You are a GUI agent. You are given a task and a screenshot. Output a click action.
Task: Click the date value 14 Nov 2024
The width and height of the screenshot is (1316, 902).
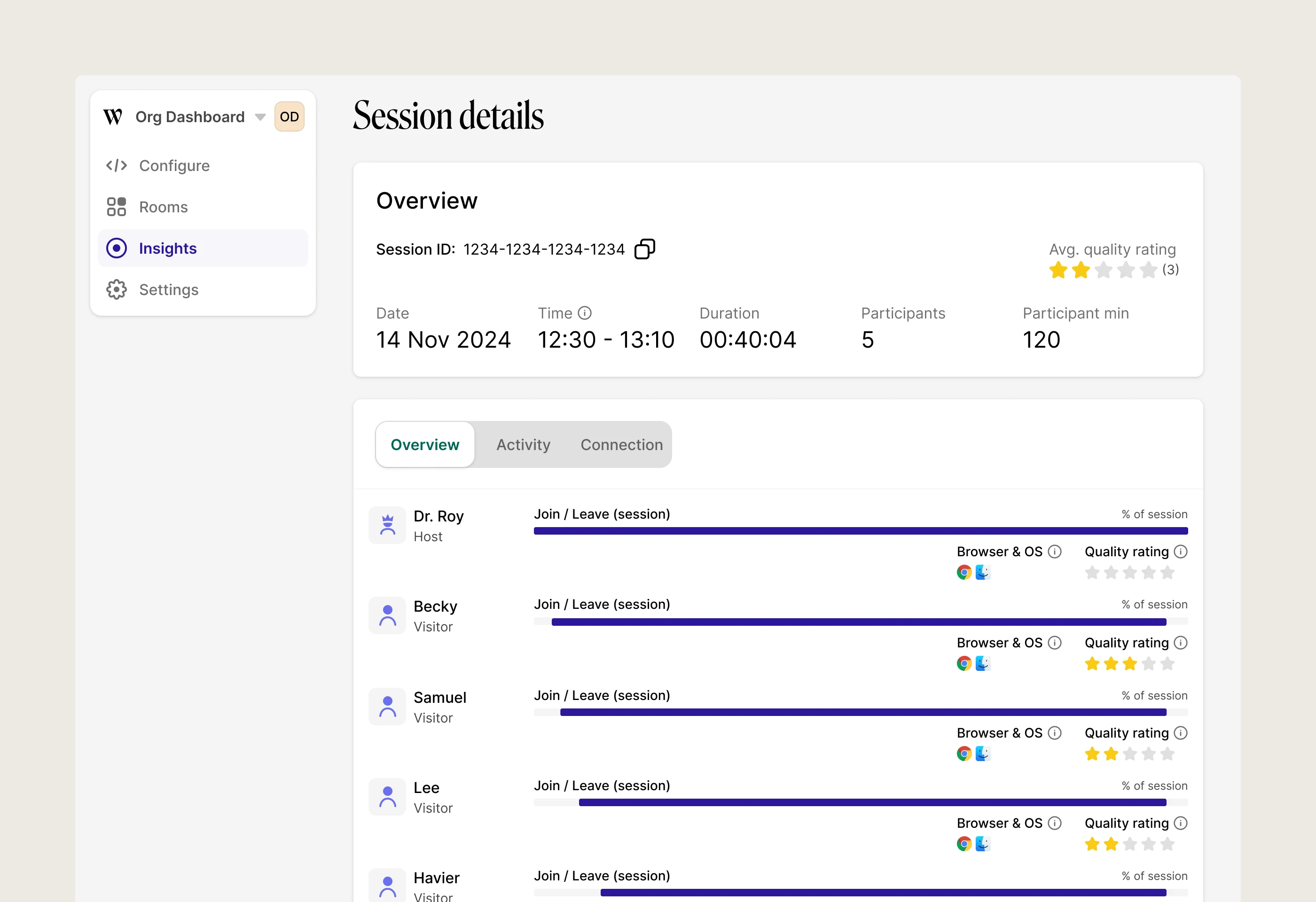(x=443, y=340)
